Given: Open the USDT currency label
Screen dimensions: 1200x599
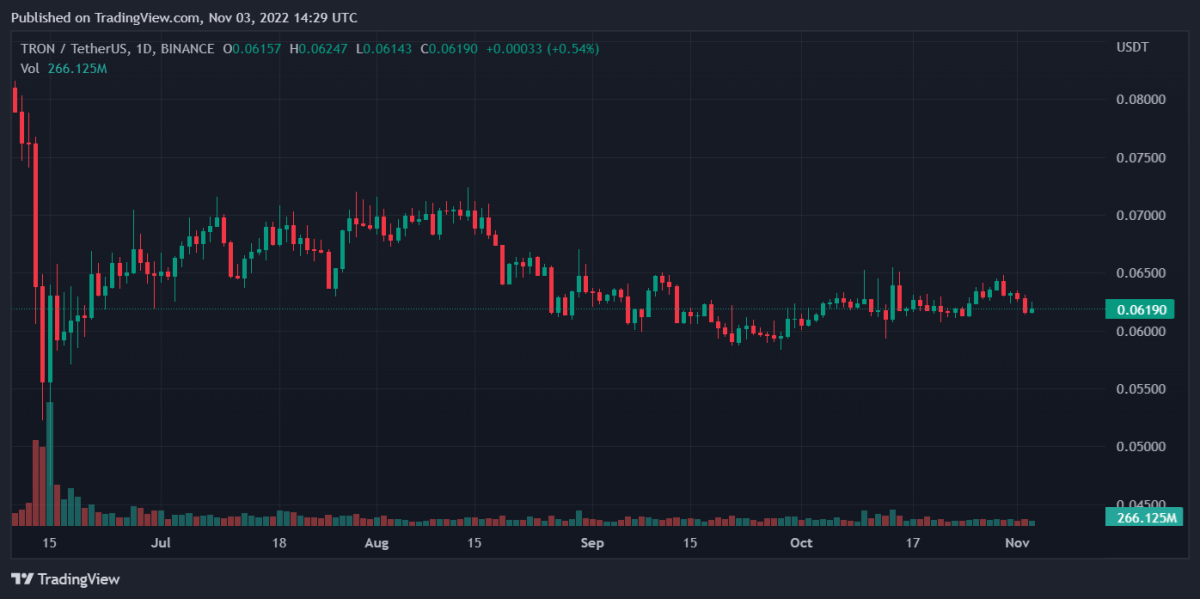Looking at the screenshot, I should pos(1132,48).
